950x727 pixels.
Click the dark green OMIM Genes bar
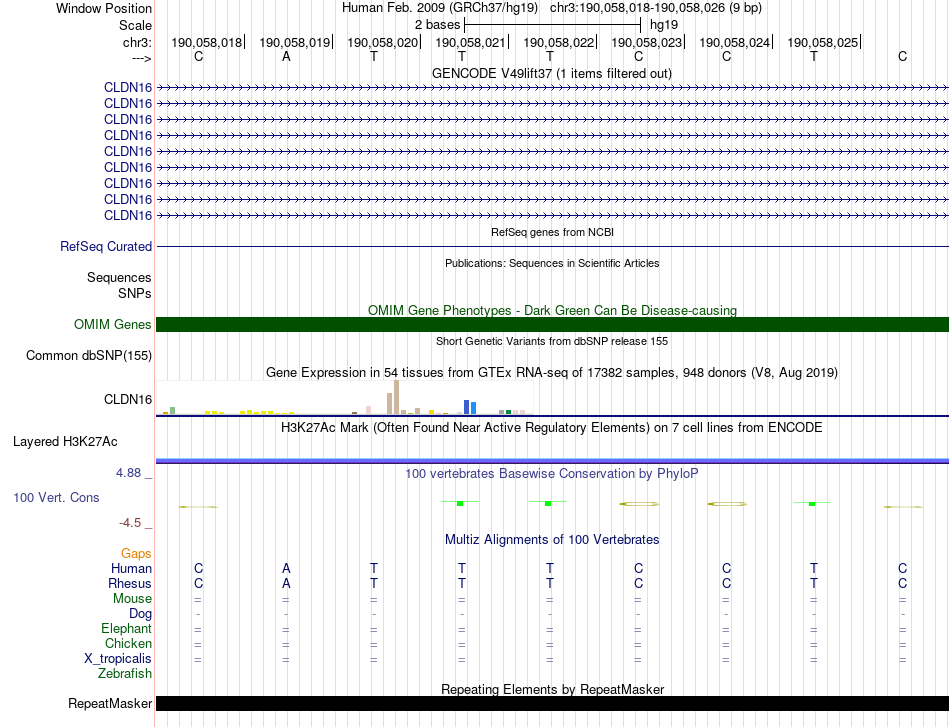tap(552, 324)
